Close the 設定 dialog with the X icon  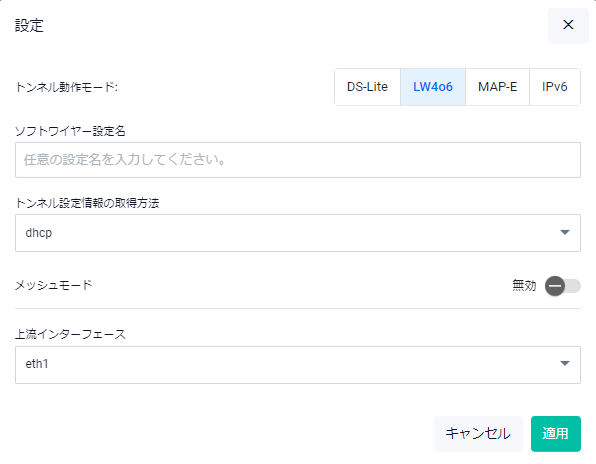point(568,25)
